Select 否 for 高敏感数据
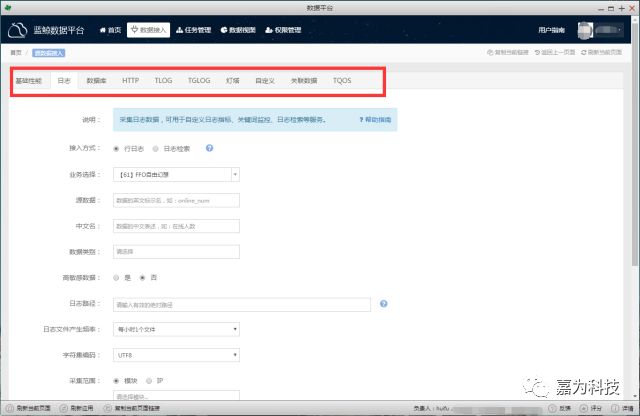The image size is (640, 416). [142, 278]
